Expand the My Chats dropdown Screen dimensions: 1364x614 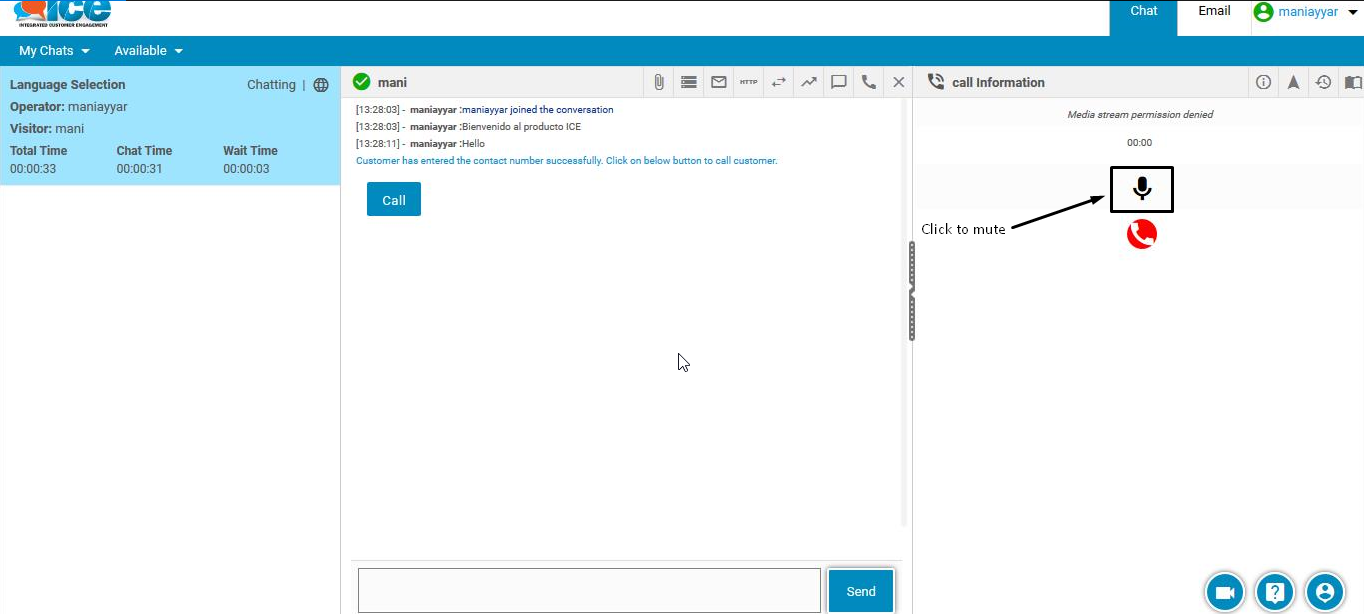coord(54,51)
